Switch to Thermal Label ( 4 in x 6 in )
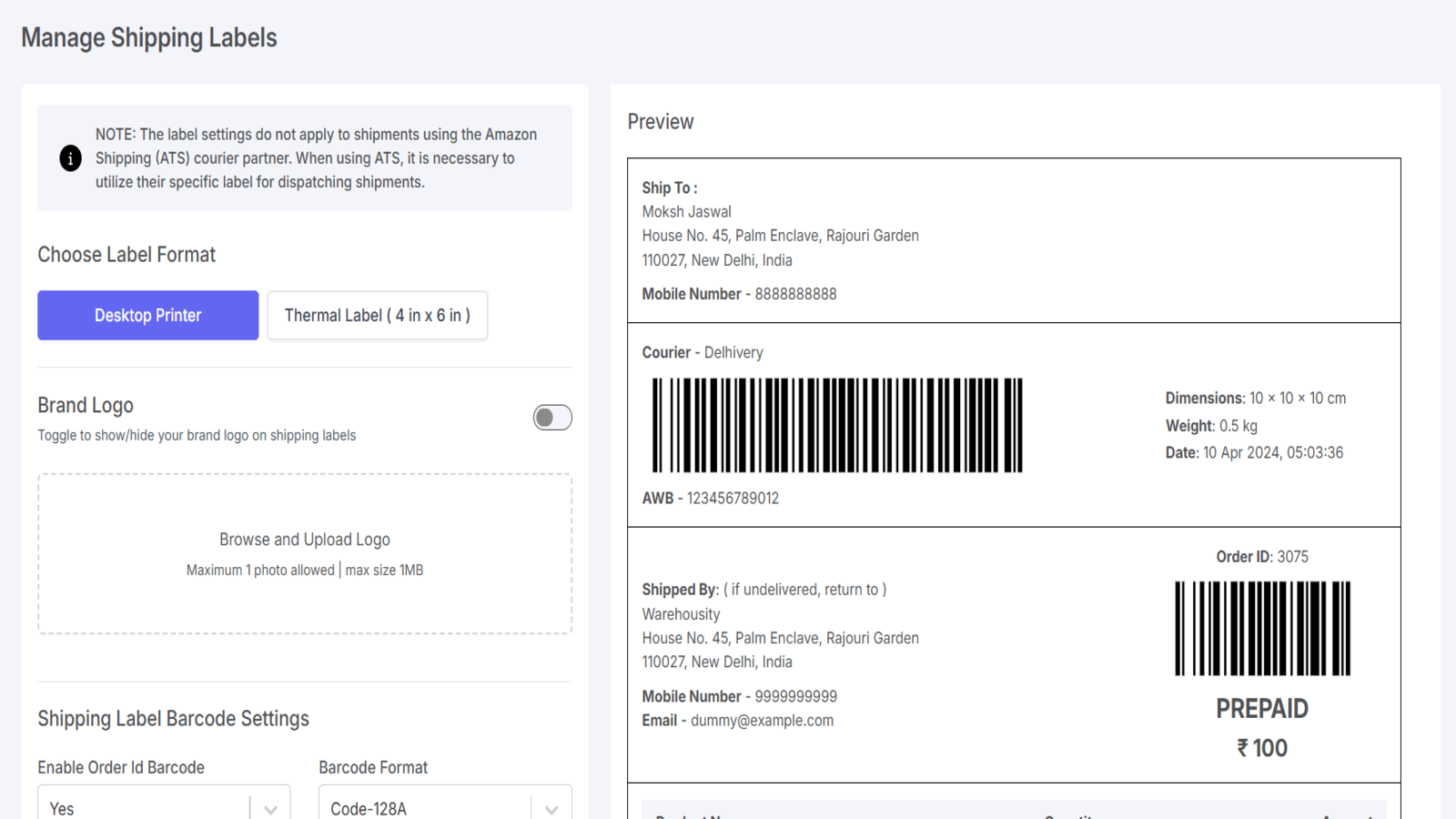Viewport: 1456px width, 819px height. point(377,315)
